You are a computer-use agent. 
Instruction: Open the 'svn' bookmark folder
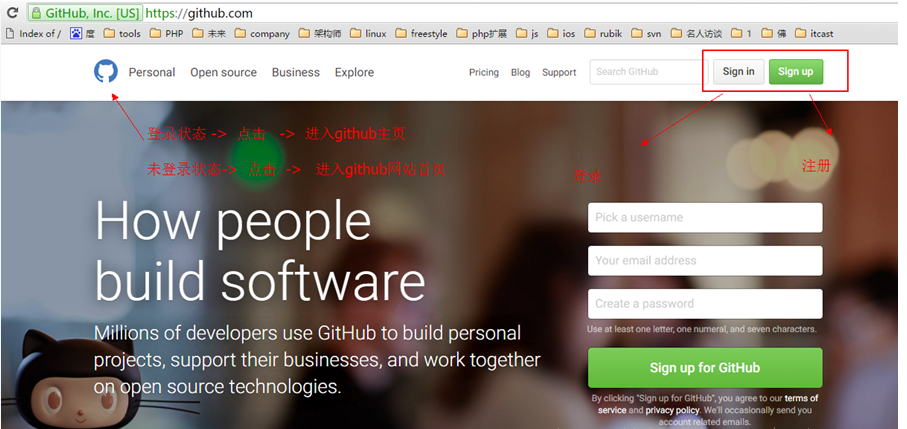click(x=646, y=34)
